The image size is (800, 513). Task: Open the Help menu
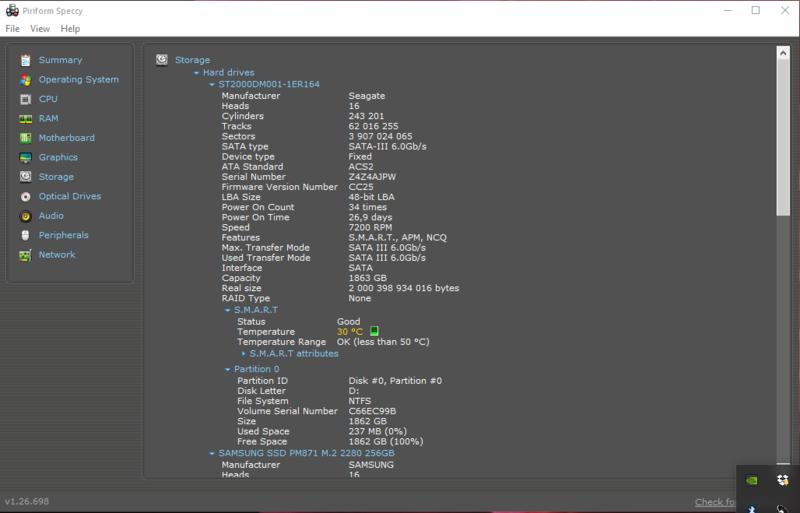[x=70, y=29]
